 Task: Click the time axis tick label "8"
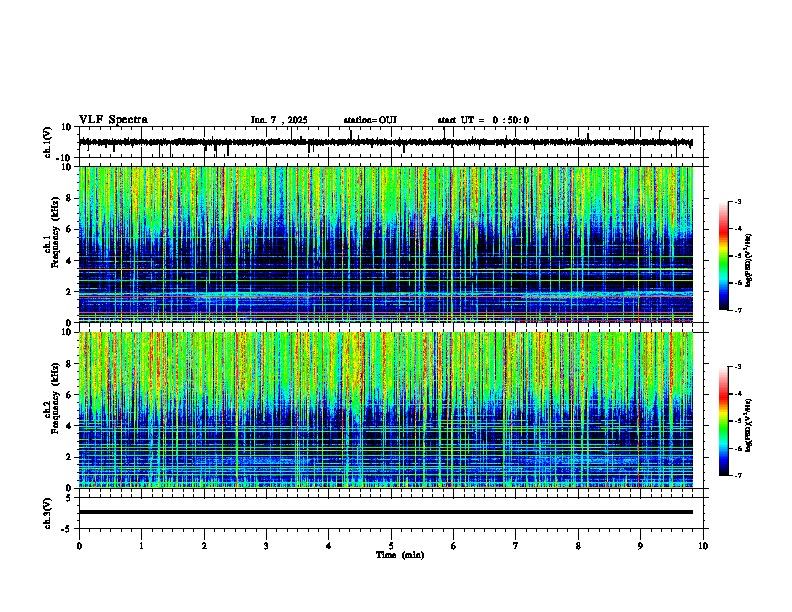click(x=578, y=546)
